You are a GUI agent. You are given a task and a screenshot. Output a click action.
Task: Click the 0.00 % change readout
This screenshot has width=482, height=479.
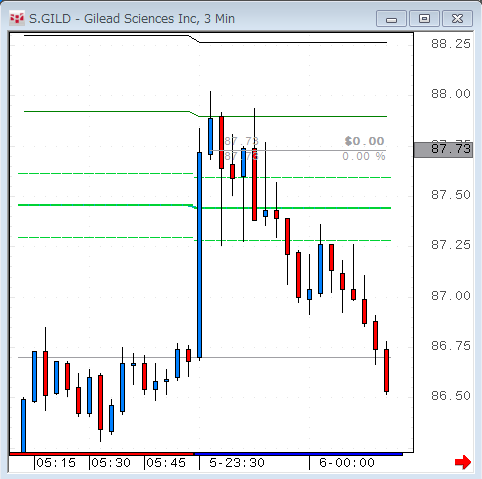[364, 156]
